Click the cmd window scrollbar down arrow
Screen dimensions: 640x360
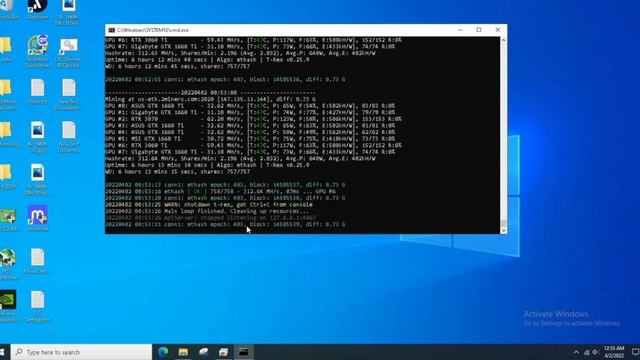(x=504, y=231)
